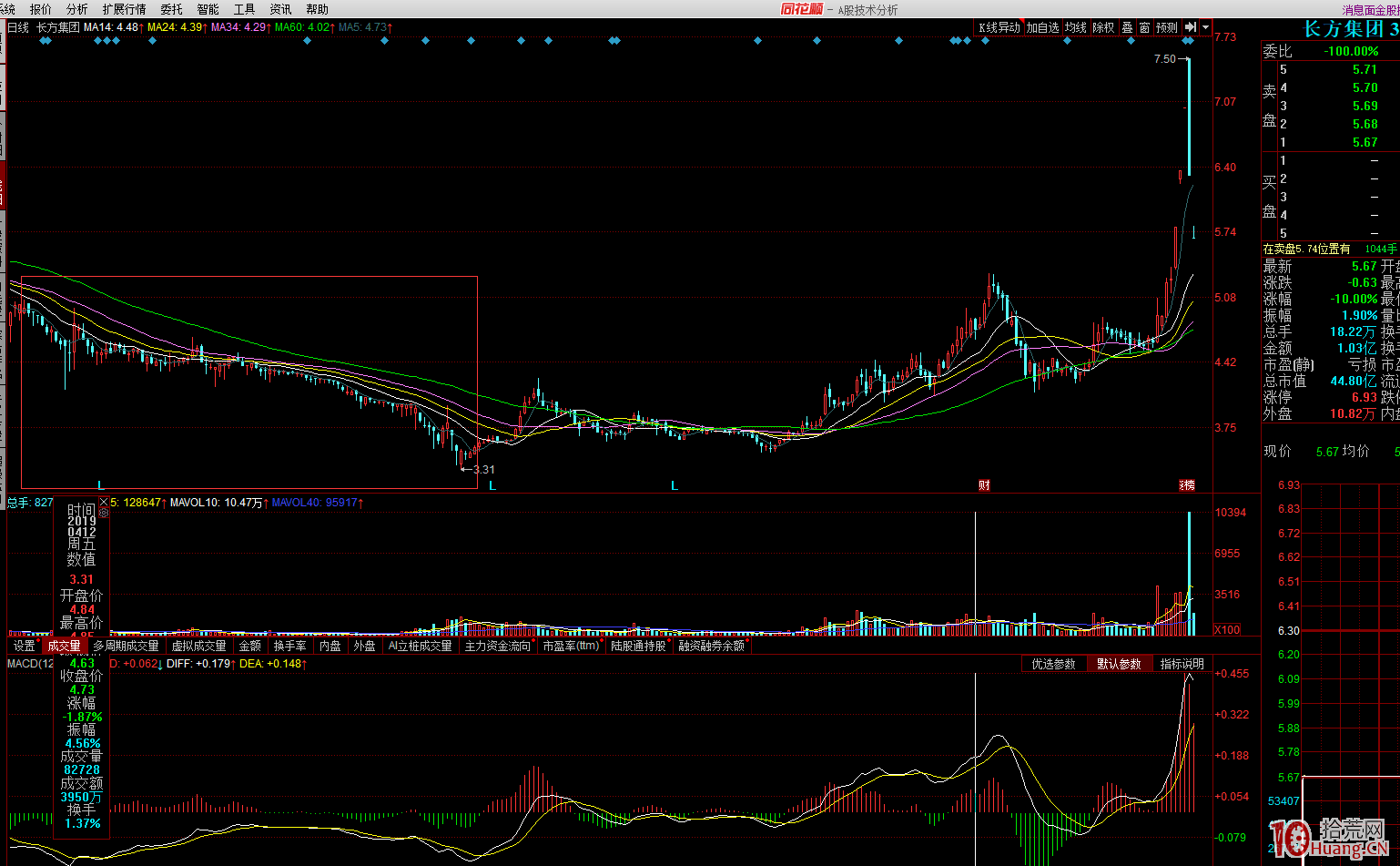This screenshot has height=866, width=1400.
Task: Click the 7.50 high price annotation
Action: coord(1164,59)
